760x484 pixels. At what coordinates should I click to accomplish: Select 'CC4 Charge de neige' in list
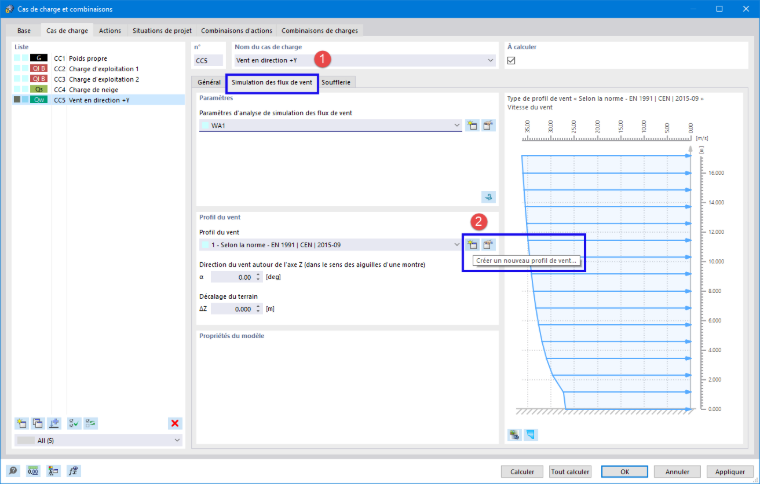98,89
